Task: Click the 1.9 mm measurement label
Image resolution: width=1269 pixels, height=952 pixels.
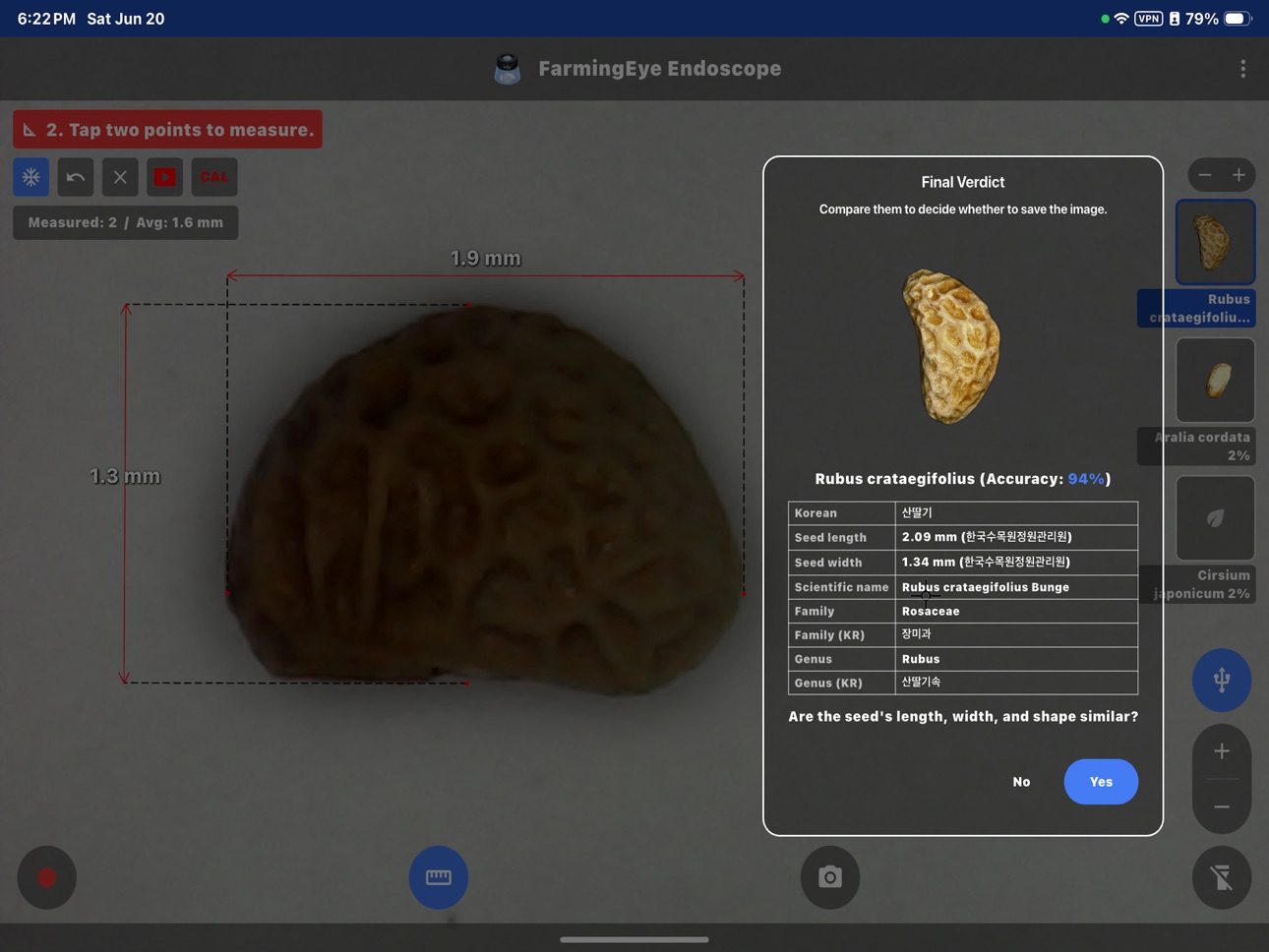Action: [x=486, y=258]
